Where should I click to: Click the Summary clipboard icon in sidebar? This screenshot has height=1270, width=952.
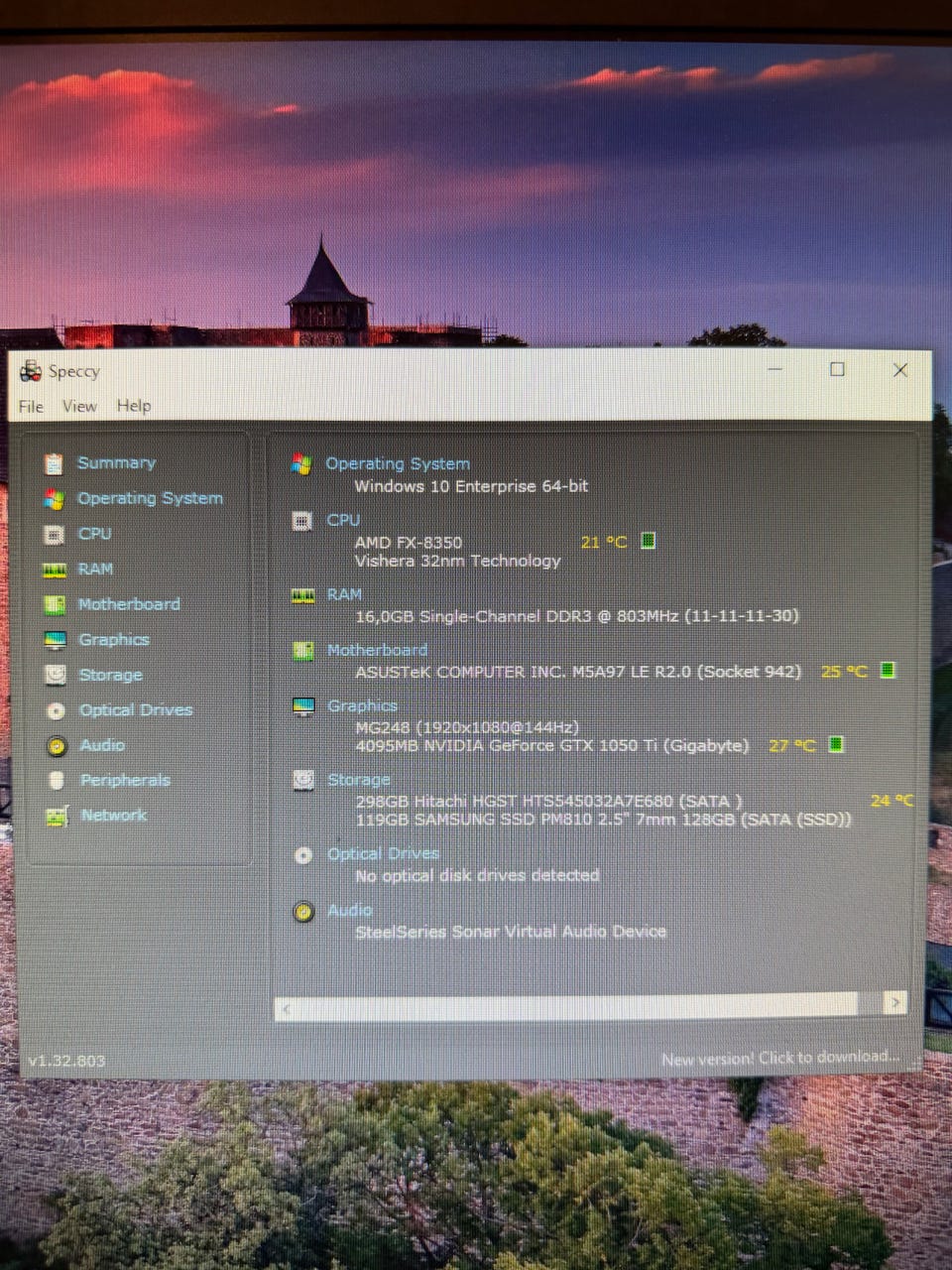[55, 463]
